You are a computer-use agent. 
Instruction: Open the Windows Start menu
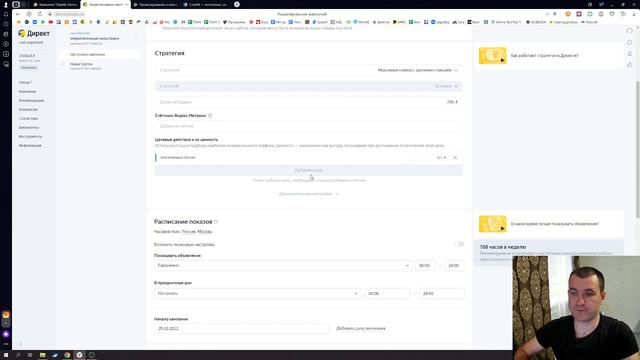coord(6,355)
